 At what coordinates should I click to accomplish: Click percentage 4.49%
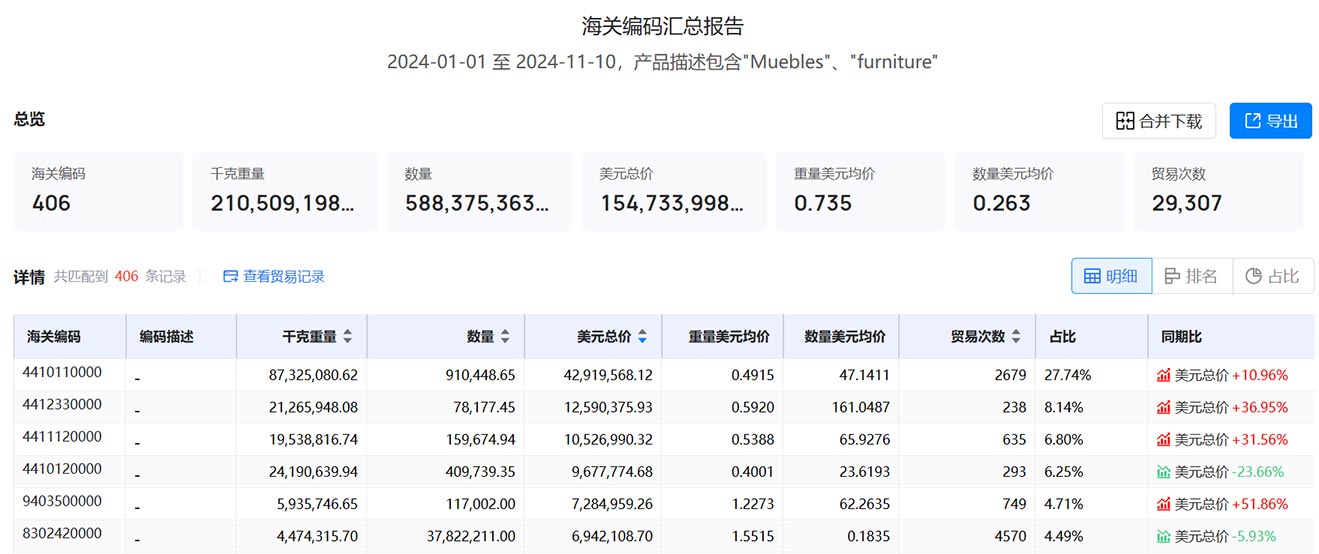click(1063, 535)
